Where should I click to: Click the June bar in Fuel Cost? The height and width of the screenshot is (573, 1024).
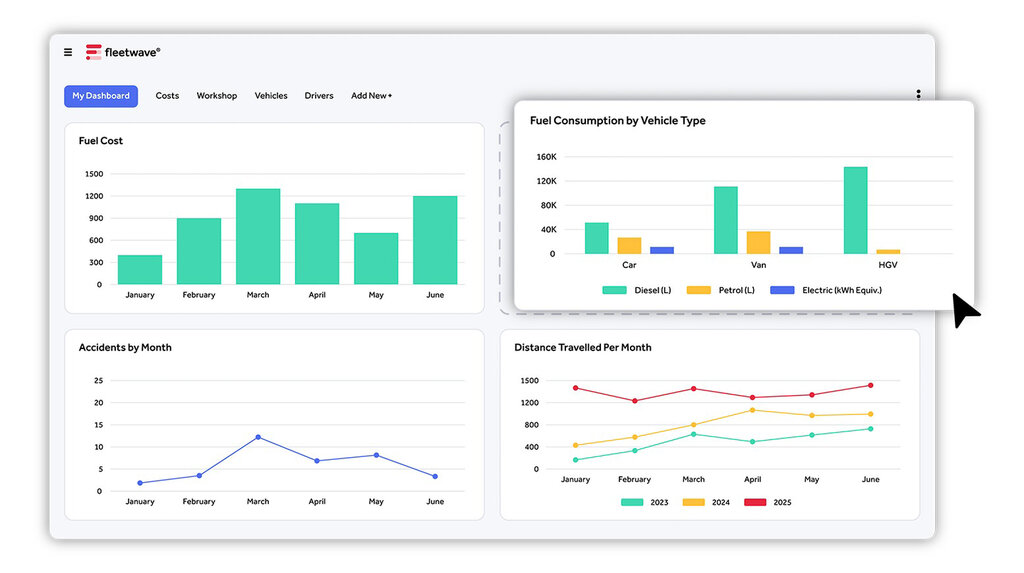[x=435, y=240]
